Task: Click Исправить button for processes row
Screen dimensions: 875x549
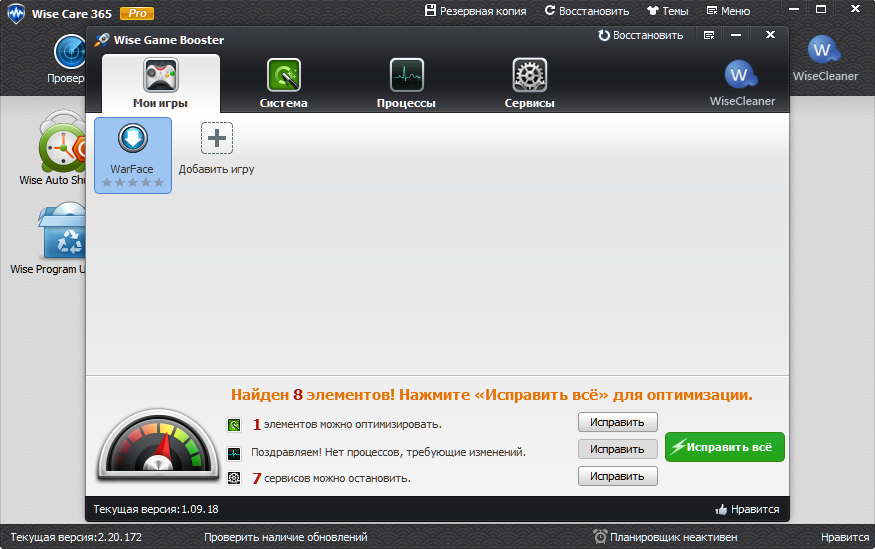Action: pyautogui.click(x=617, y=449)
